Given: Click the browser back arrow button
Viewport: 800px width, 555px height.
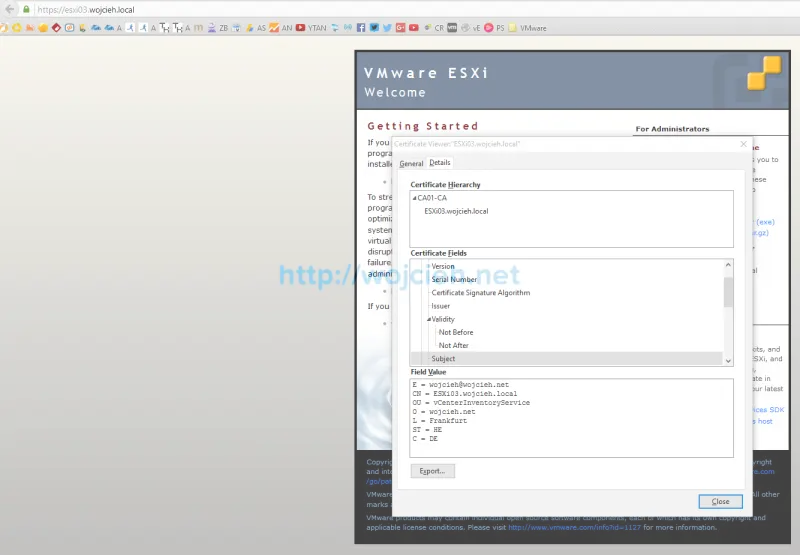Looking at the screenshot, I should click(x=10, y=9).
